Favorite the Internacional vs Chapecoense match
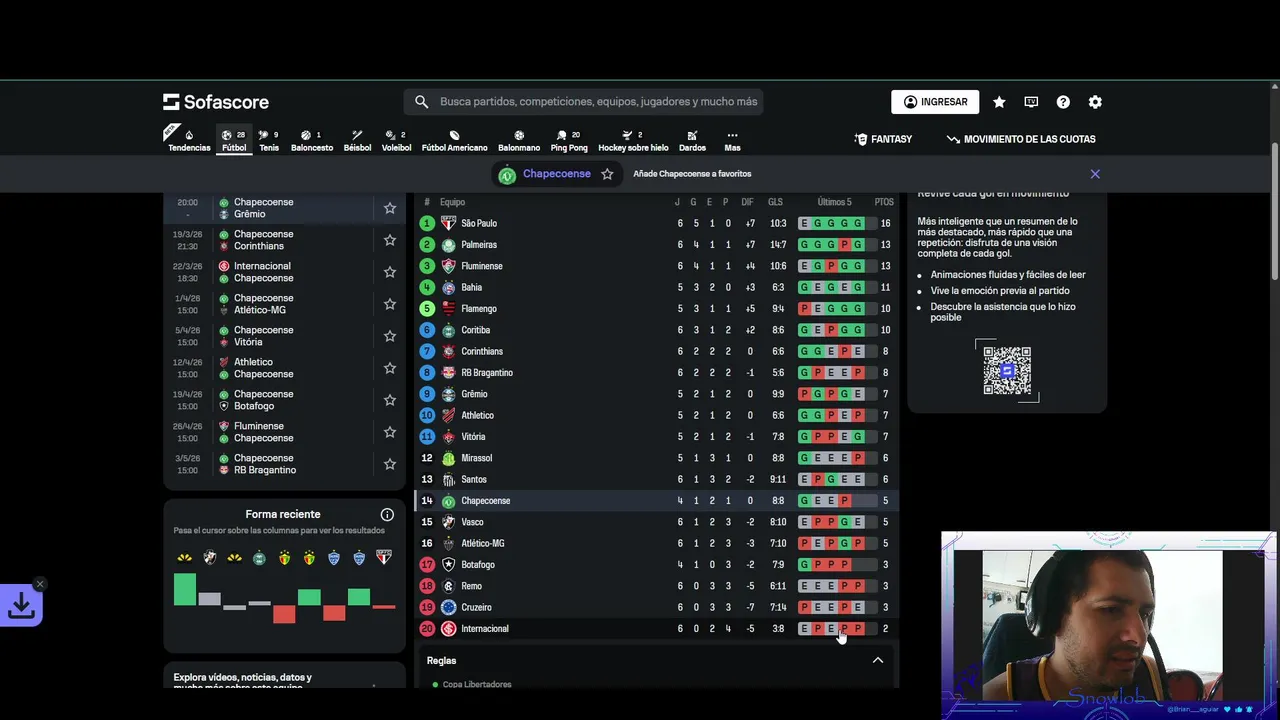 tap(390, 272)
